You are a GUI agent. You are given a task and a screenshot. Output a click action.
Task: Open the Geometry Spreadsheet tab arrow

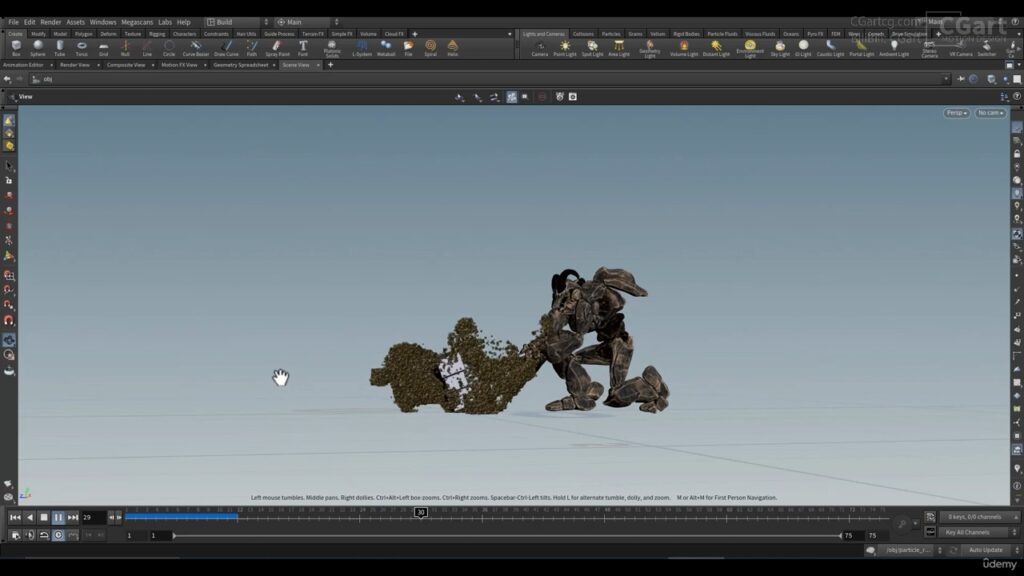274,65
